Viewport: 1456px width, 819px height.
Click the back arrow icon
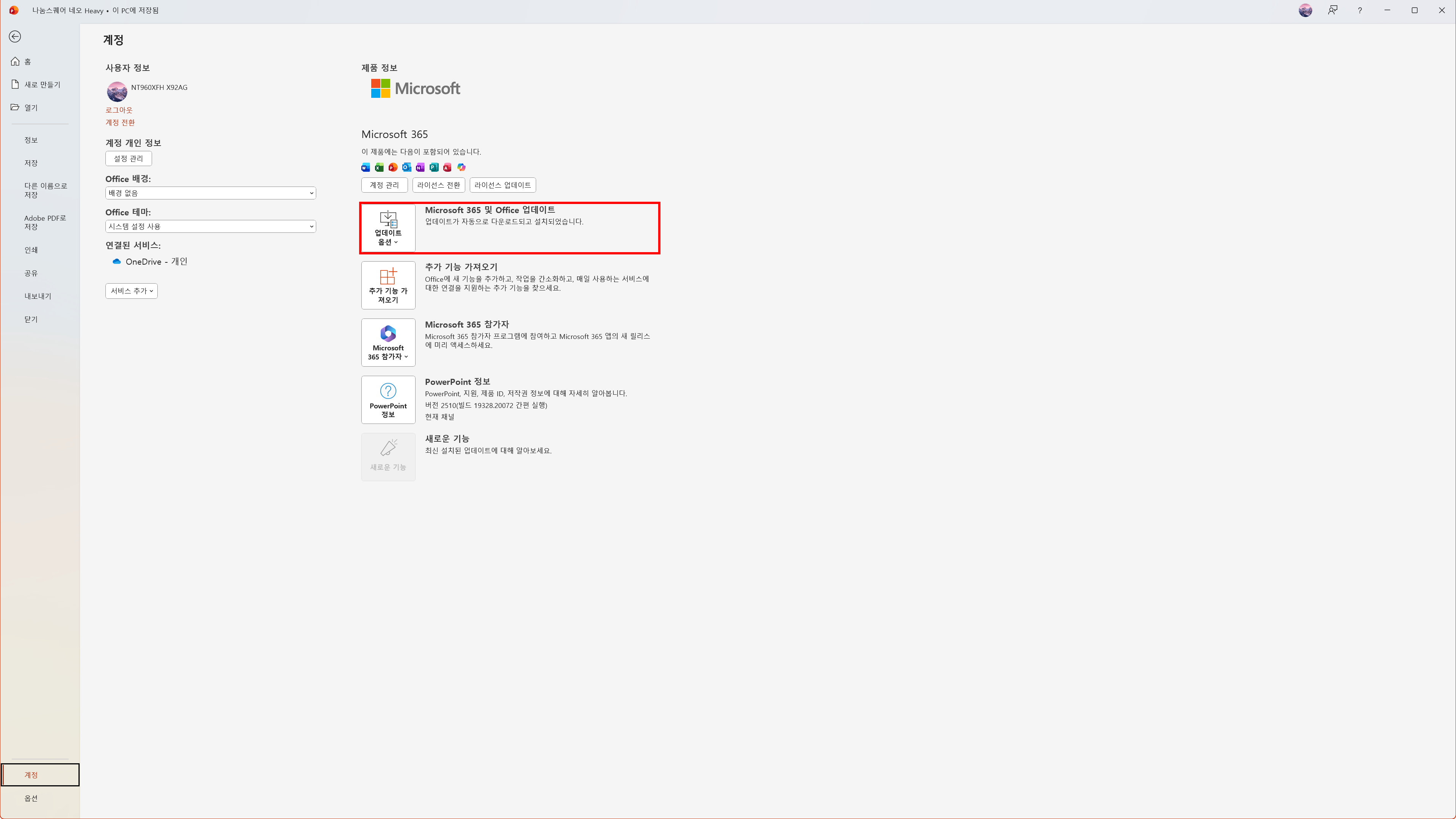(15, 37)
